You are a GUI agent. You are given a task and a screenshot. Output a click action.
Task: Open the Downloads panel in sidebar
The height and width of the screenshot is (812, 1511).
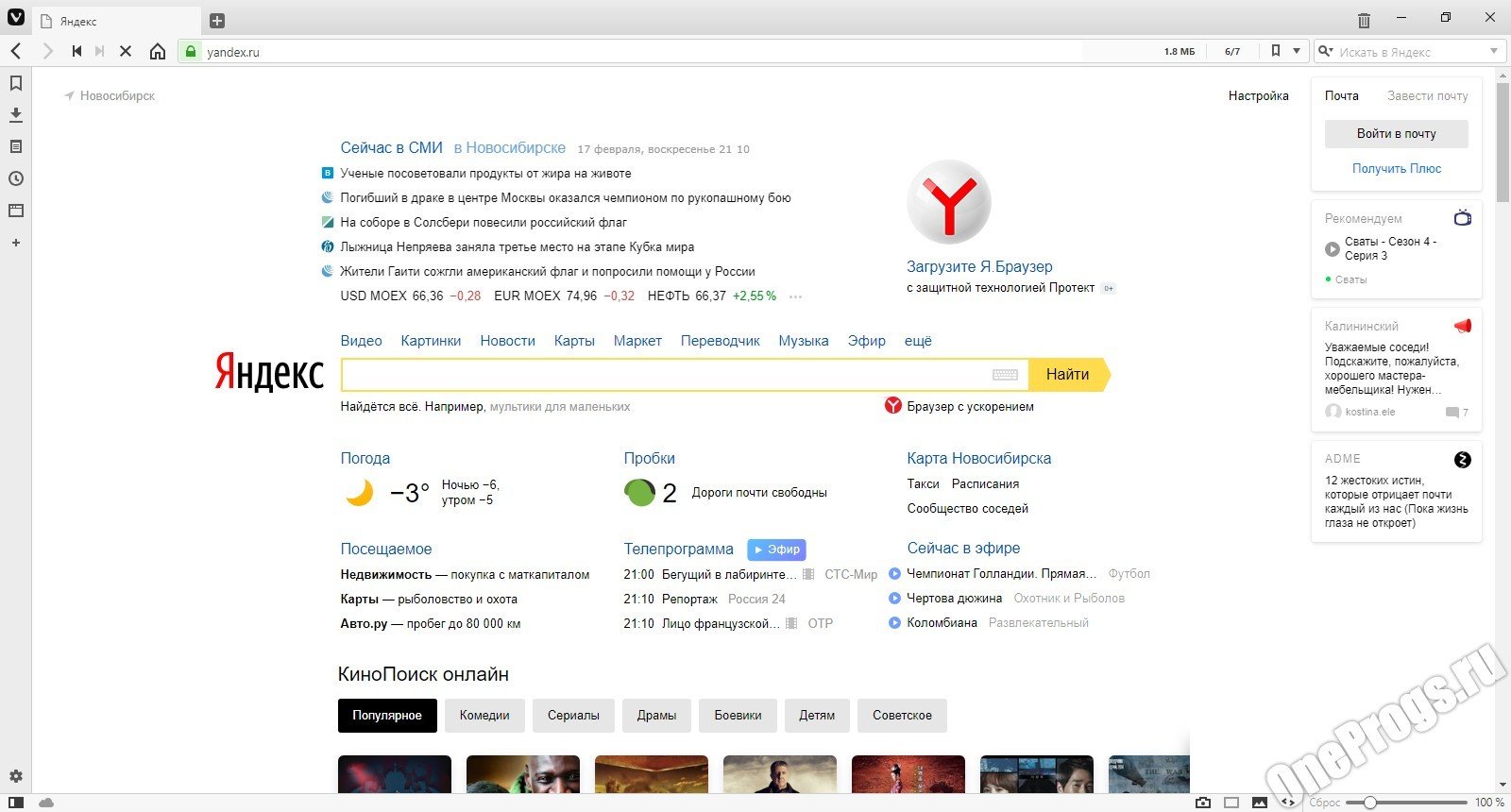click(x=16, y=114)
